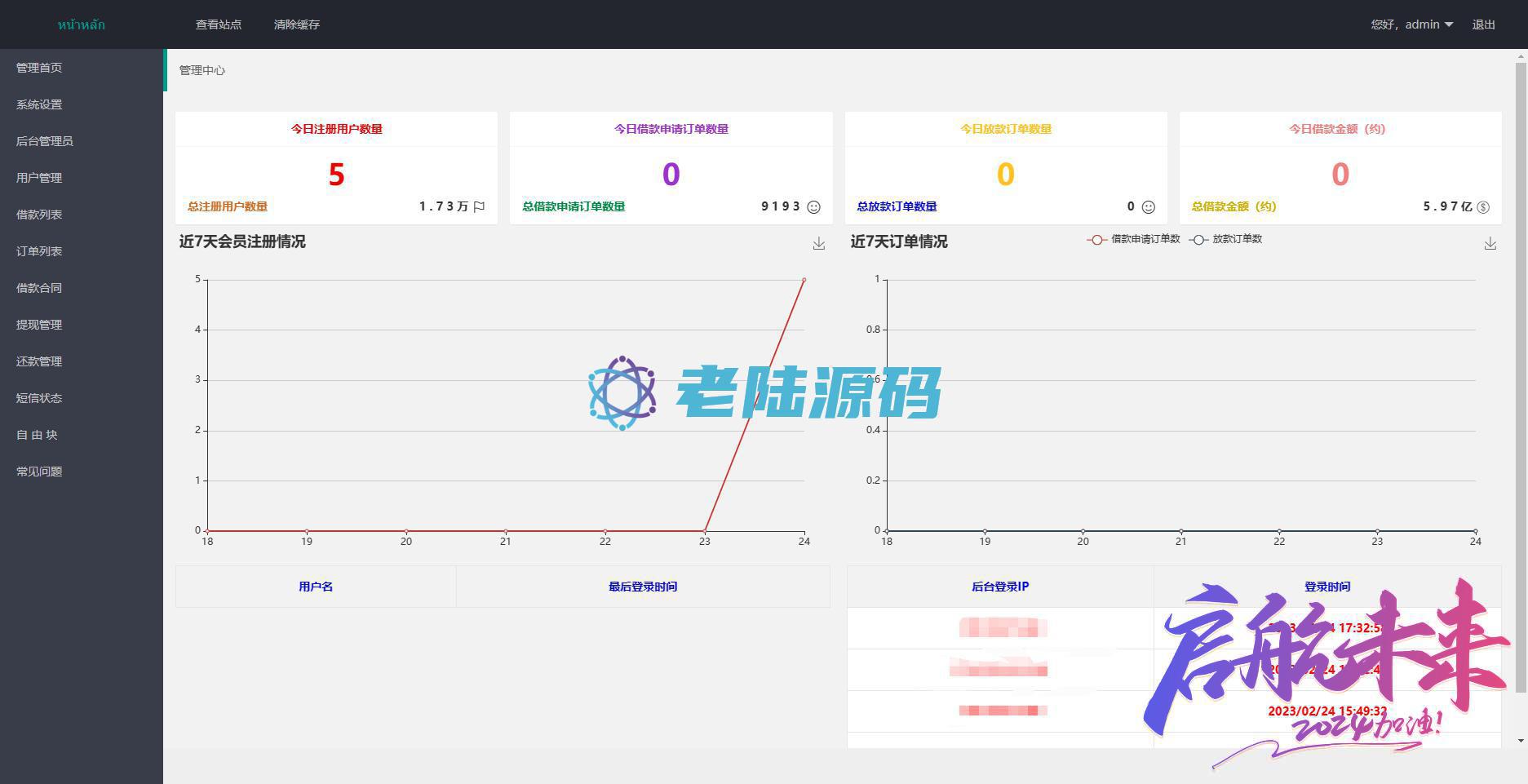Click the day 23 data point on registration chart
The width and height of the screenshot is (1528, 784).
[705, 531]
